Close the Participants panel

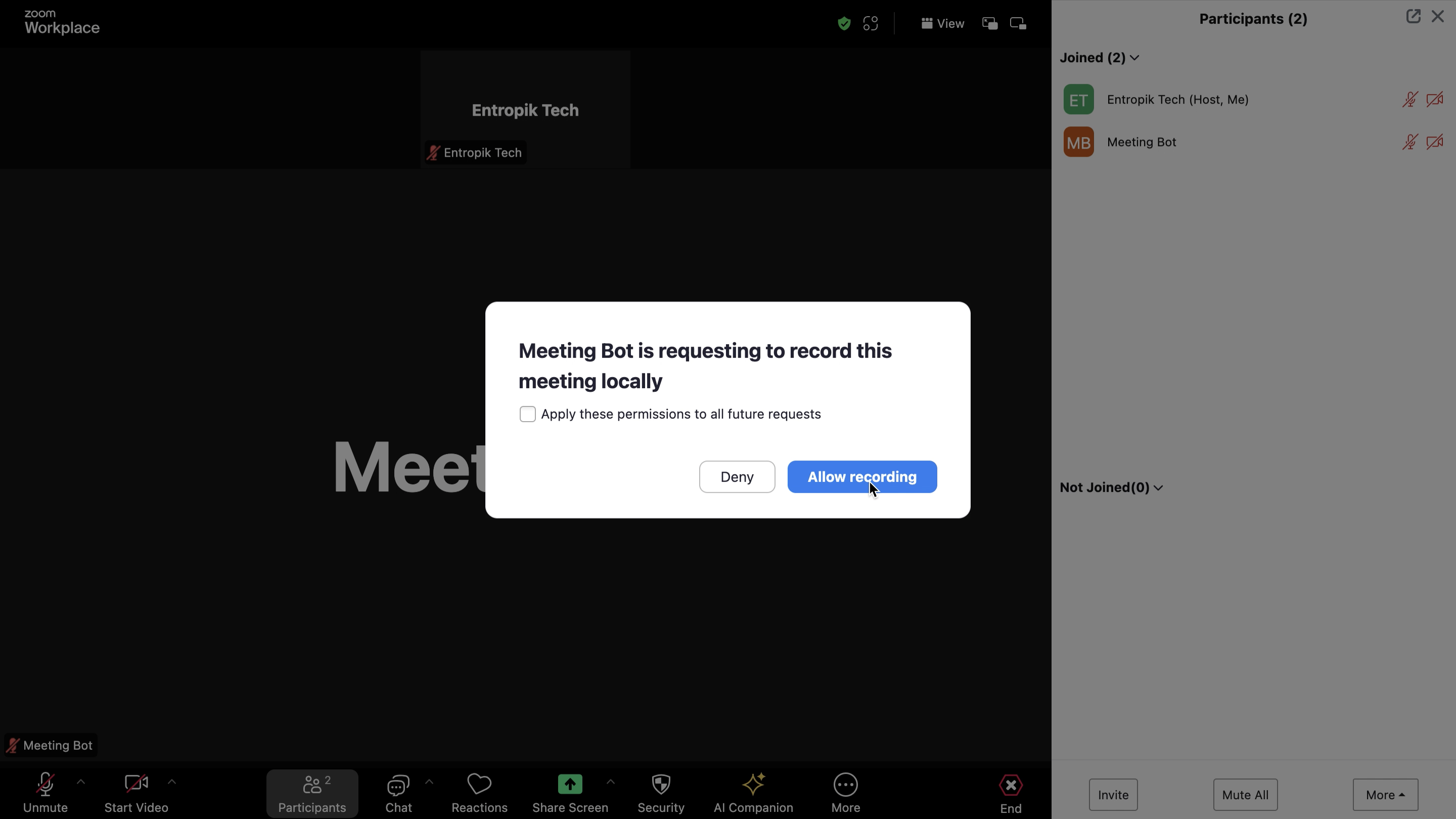[x=1437, y=16]
